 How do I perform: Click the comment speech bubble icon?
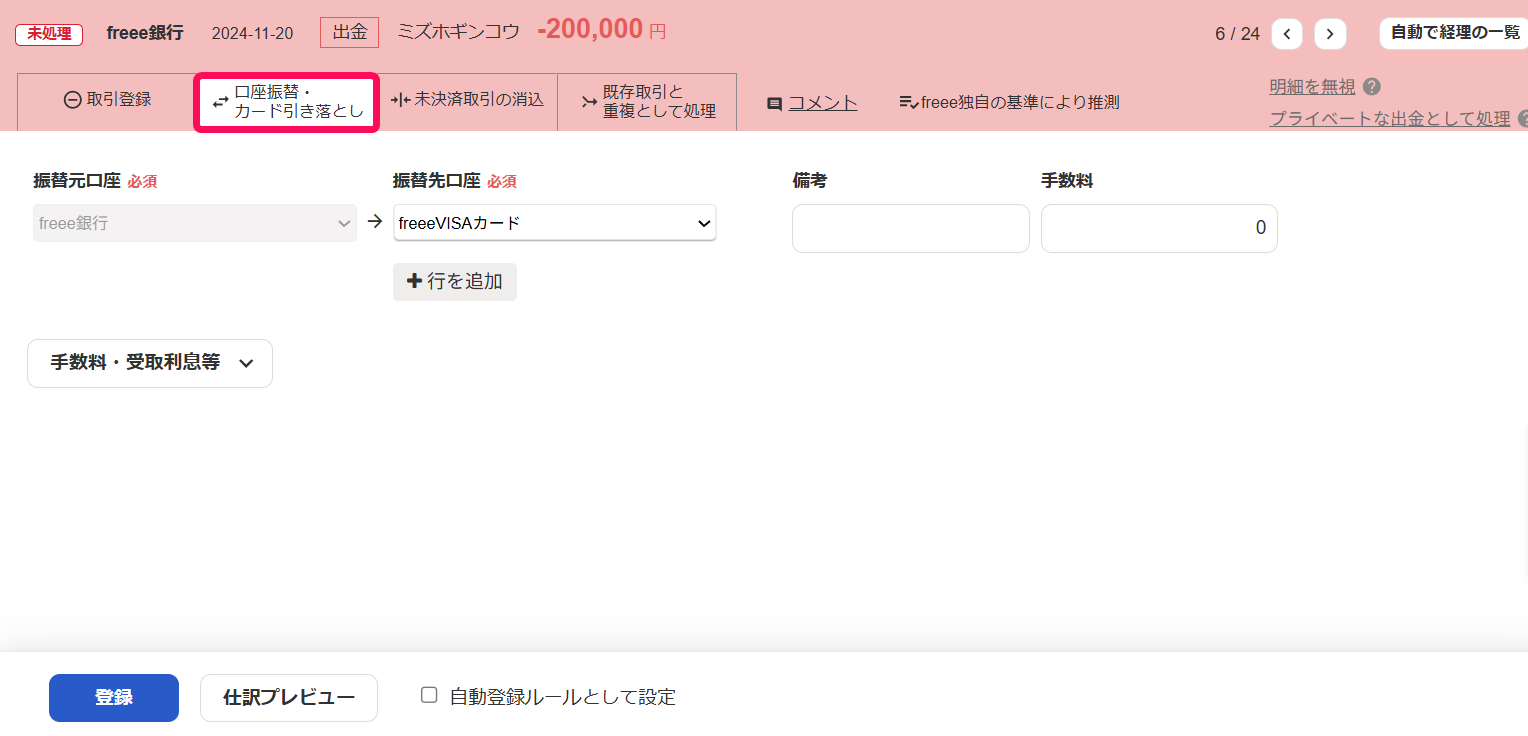(774, 103)
